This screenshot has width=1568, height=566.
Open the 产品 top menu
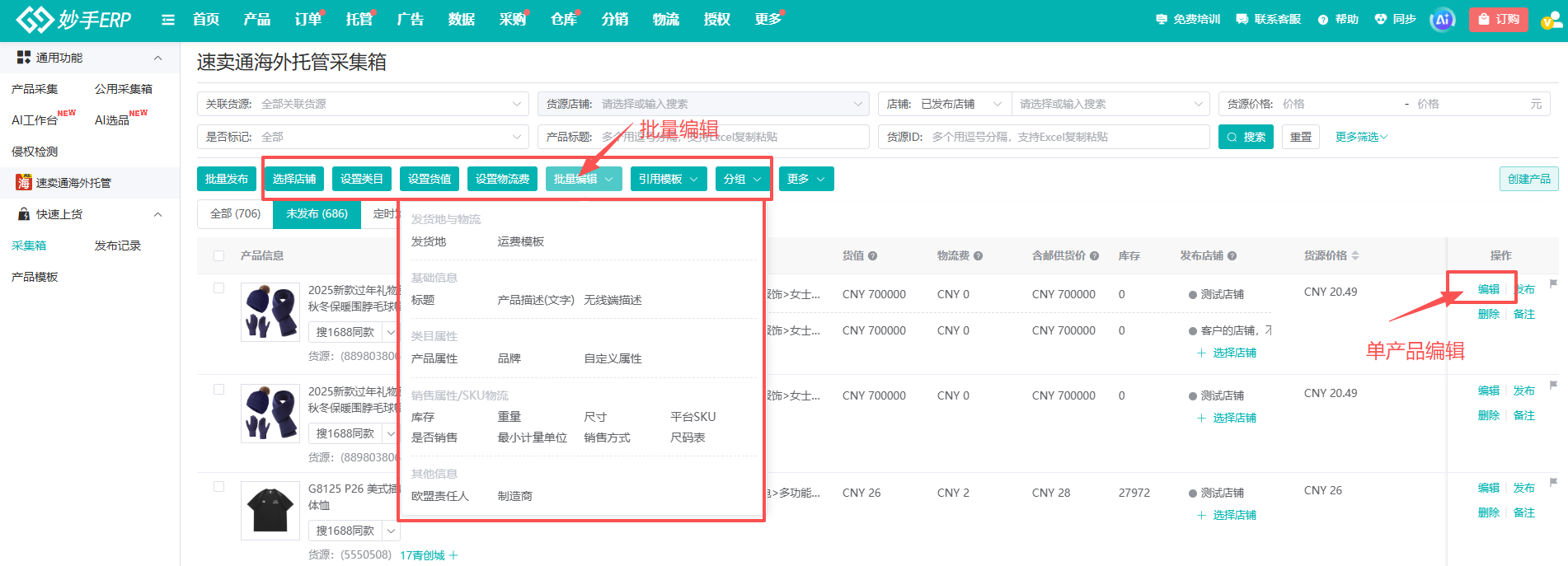pyautogui.click(x=257, y=20)
